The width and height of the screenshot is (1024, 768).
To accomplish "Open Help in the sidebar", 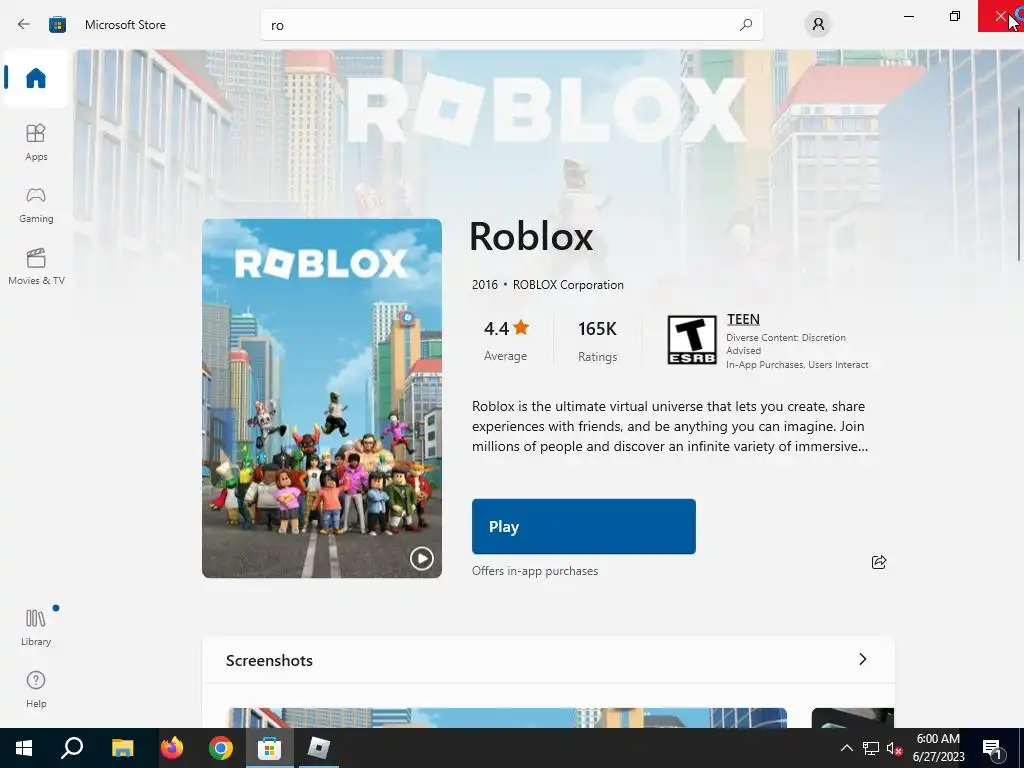I will pos(36,690).
